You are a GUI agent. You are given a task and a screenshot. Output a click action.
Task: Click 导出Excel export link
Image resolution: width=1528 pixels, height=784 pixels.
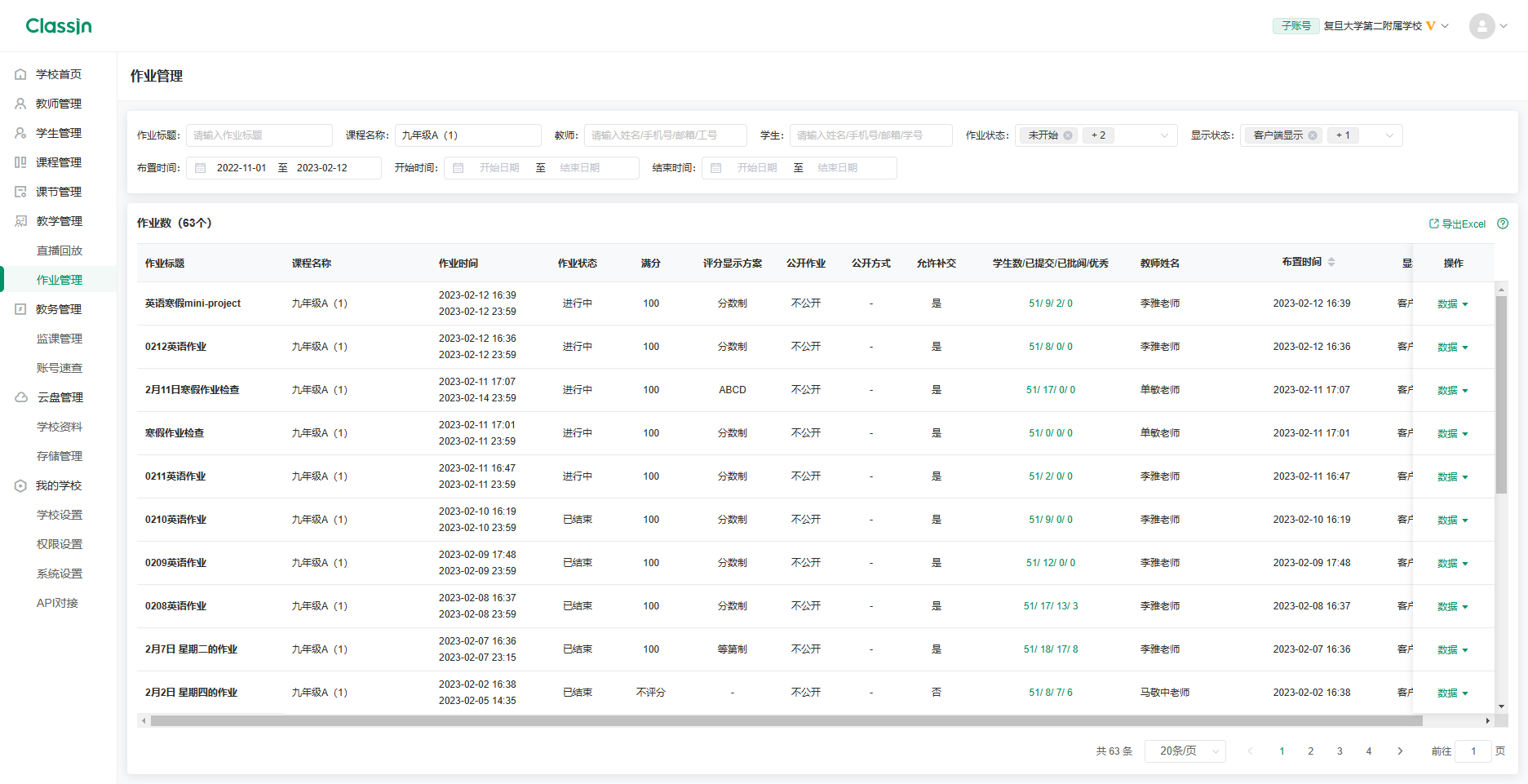(1457, 224)
